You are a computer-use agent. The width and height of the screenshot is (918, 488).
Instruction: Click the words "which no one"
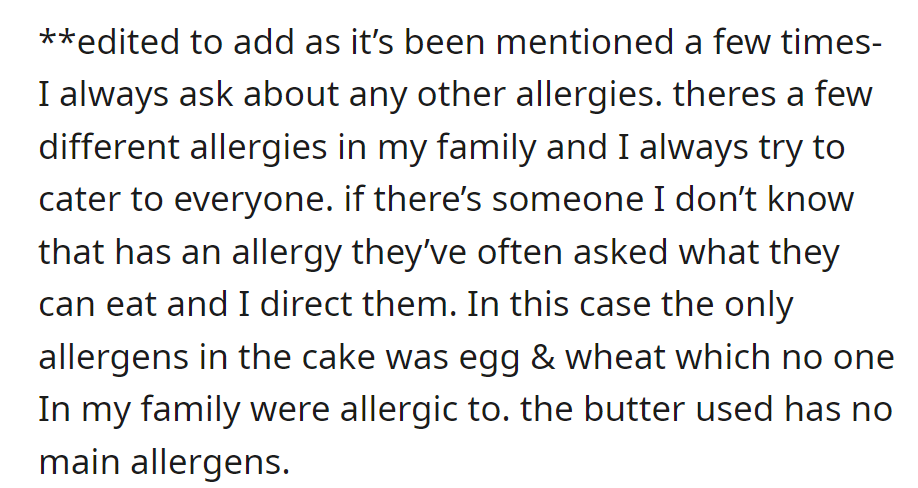[785, 358]
